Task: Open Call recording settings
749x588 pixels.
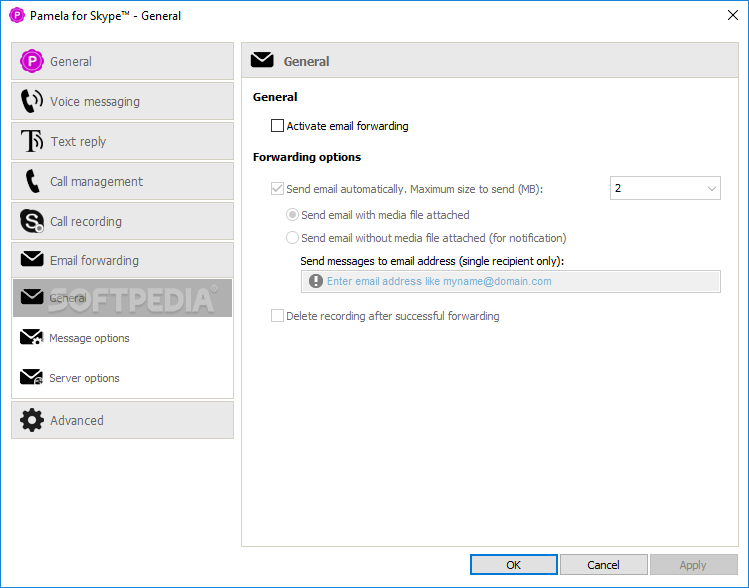Action: point(122,221)
